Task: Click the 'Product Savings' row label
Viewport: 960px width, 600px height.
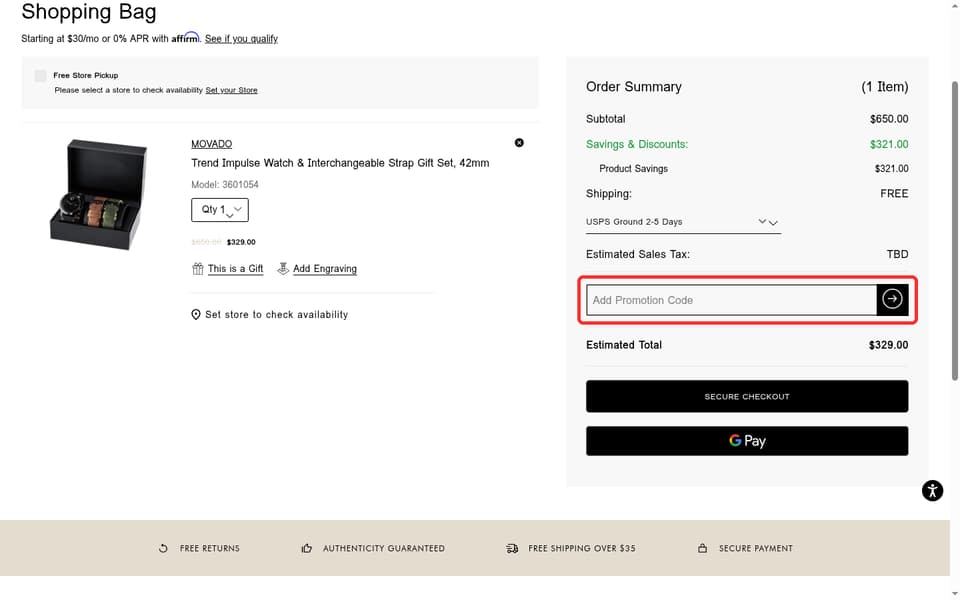Action: (x=633, y=169)
